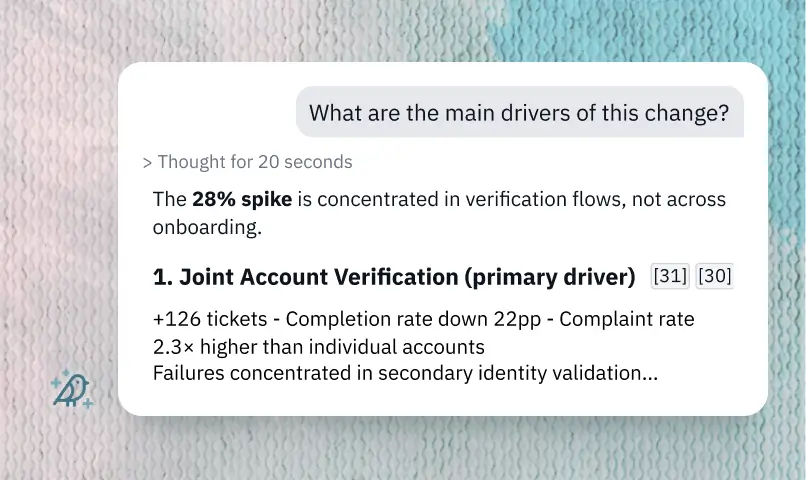The image size is (806, 480).
Task: Click the chevron before 'Thought for'
Action: coord(147,163)
